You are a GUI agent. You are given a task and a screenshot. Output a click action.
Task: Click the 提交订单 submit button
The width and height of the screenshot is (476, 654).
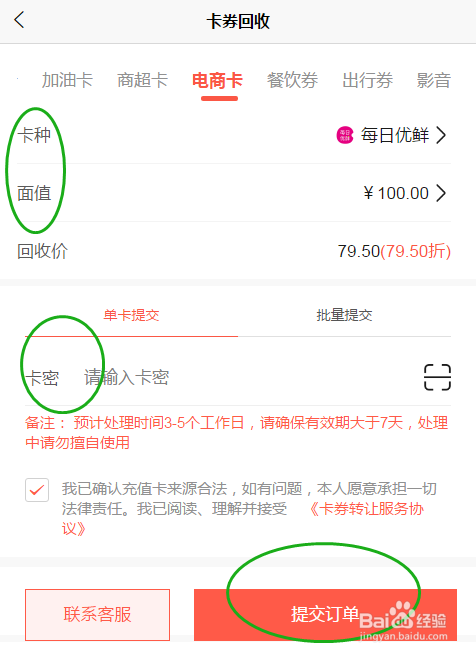click(x=325, y=615)
